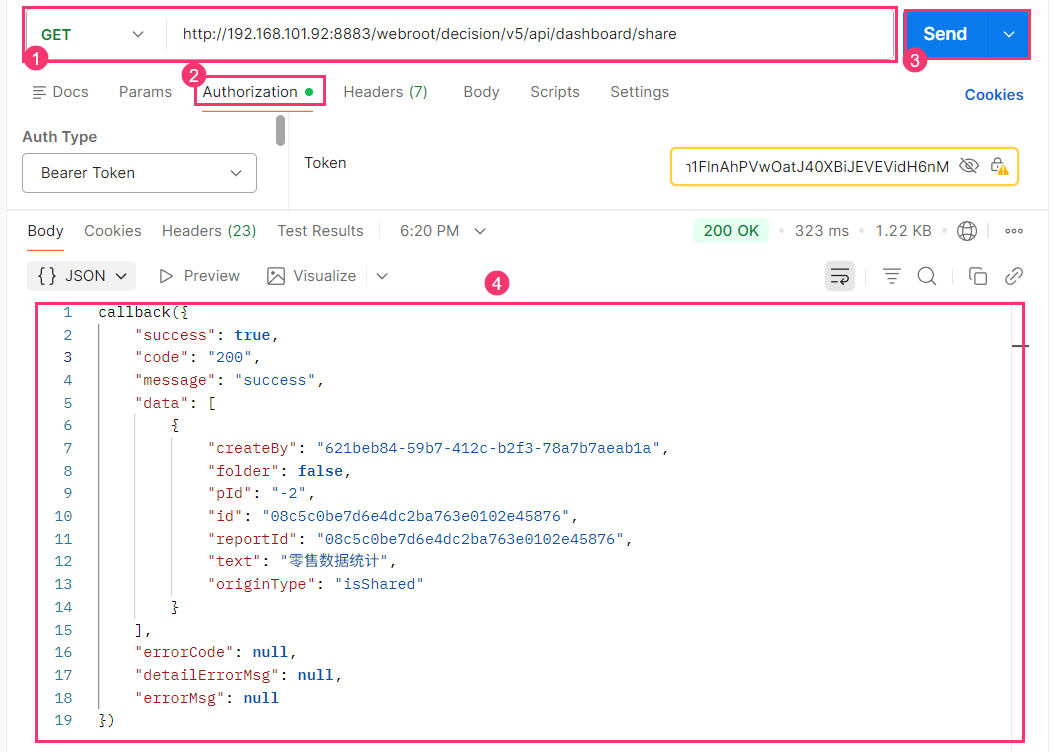Click the "errorMsg" key on line 18
Image resolution: width=1055 pixels, height=752 pixels.
180,699
